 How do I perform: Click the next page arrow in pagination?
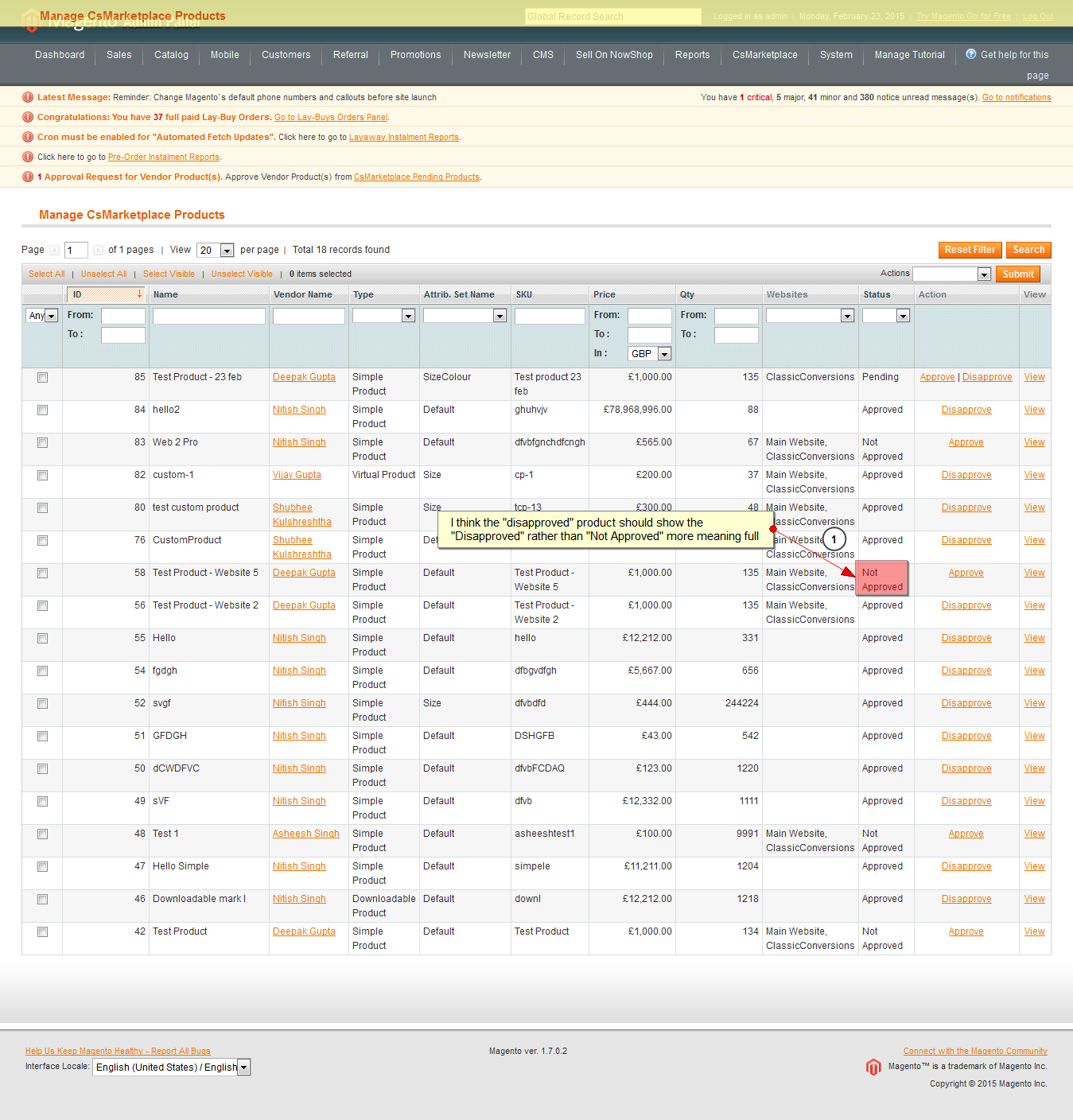pyautogui.click(x=98, y=251)
